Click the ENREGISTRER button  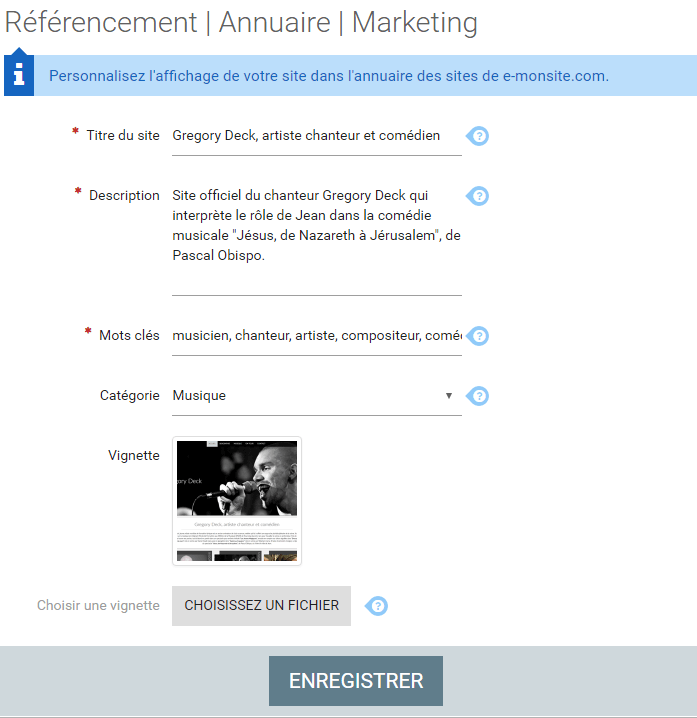click(x=356, y=681)
